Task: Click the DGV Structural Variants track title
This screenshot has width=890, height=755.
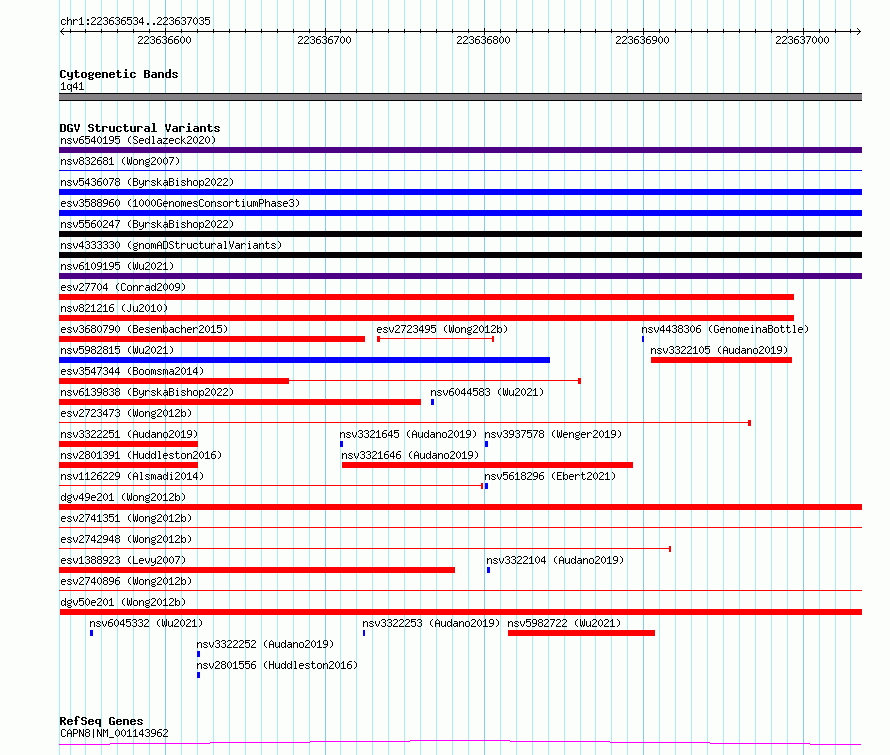Action: (x=140, y=128)
